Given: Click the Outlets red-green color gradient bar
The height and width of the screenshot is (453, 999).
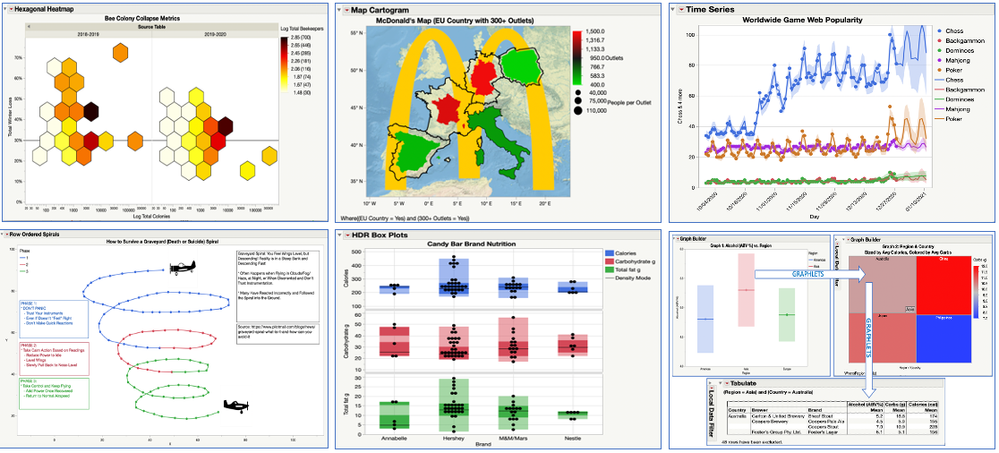Looking at the screenshot, I should (577, 57).
